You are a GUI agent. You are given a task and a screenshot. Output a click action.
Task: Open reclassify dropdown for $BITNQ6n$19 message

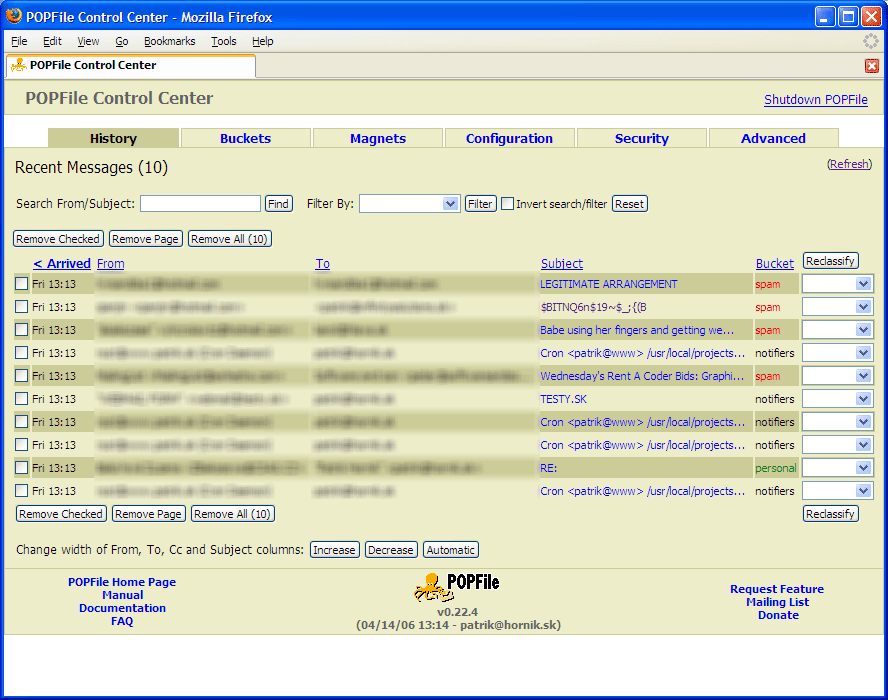[837, 307]
